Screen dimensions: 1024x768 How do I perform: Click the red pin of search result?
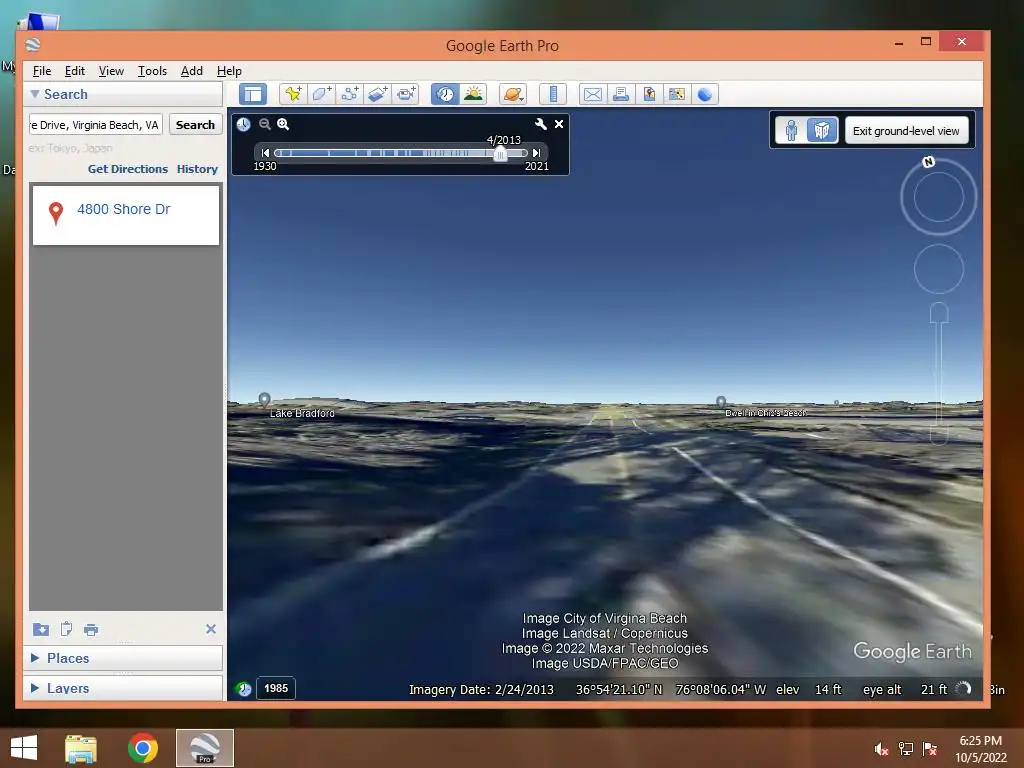click(x=56, y=212)
